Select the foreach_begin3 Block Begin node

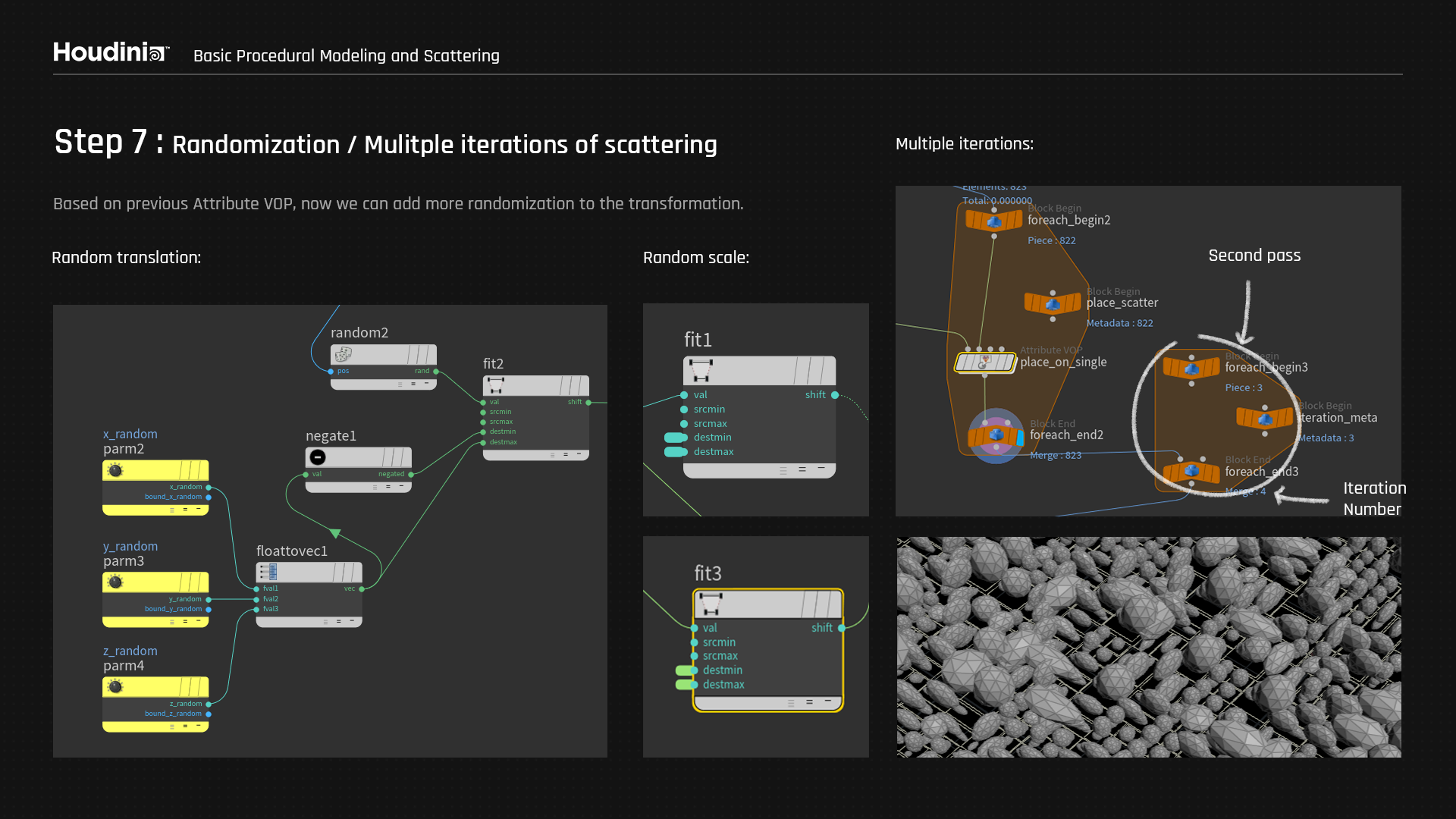pos(1191,369)
